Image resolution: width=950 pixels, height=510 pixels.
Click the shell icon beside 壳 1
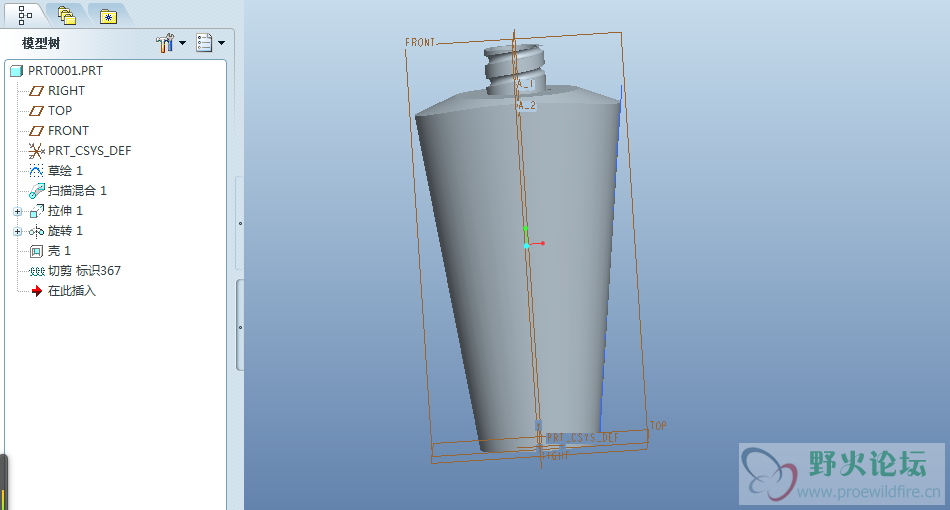[36, 251]
